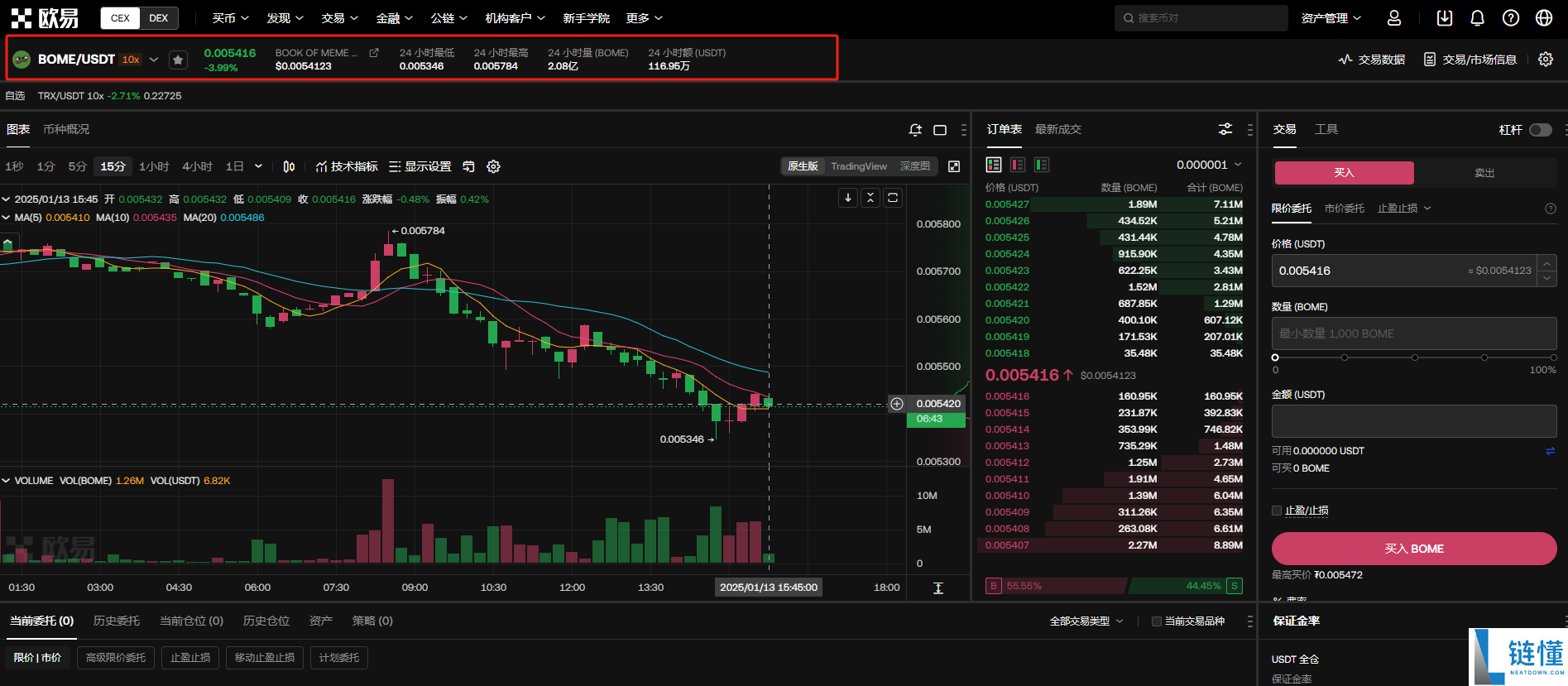The height and width of the screenshot is (686, 1568).
Task: Open the order book precision 0.000001 dropdown
Action: (x=1209, y=165)
